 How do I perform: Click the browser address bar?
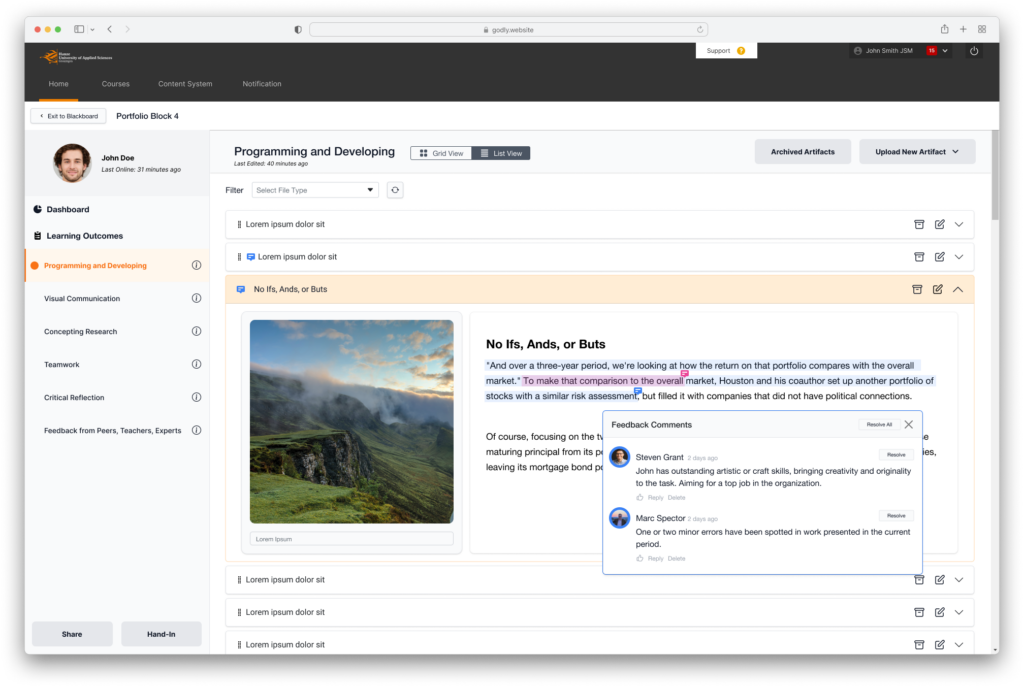pos(508,29)
